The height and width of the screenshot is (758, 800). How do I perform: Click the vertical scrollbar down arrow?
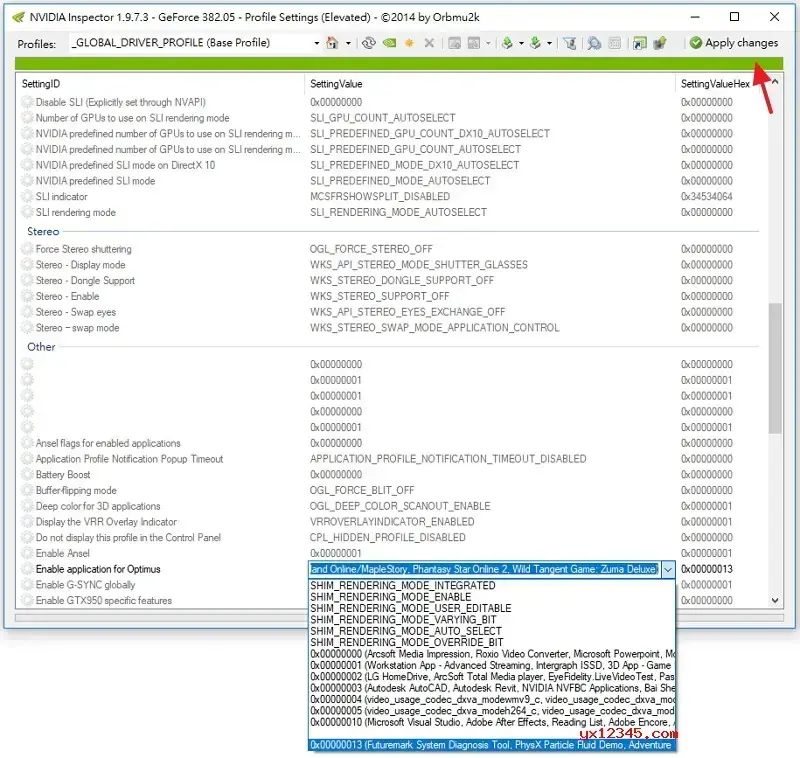pos(775,600)
